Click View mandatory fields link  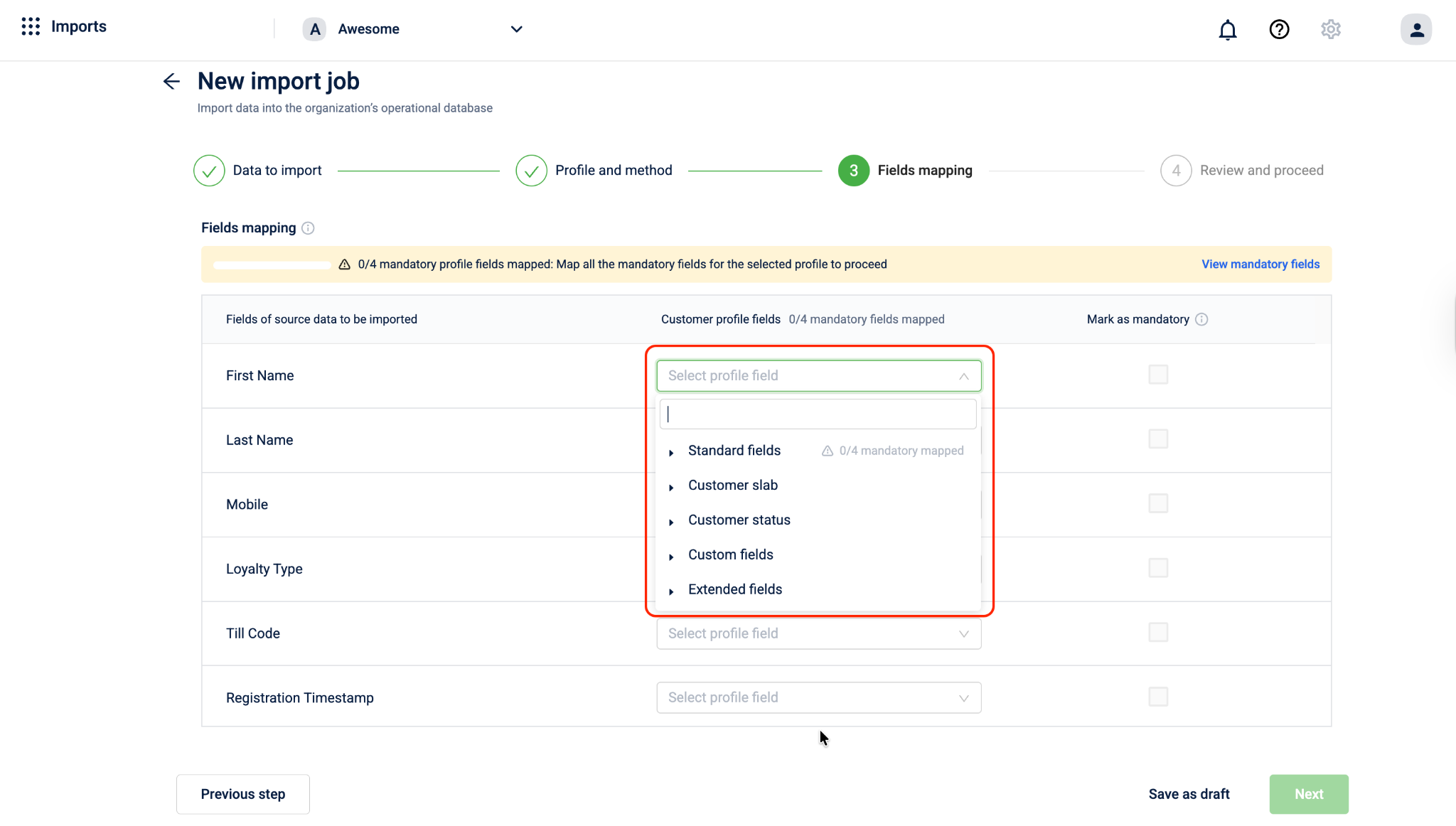(1260, 264)
